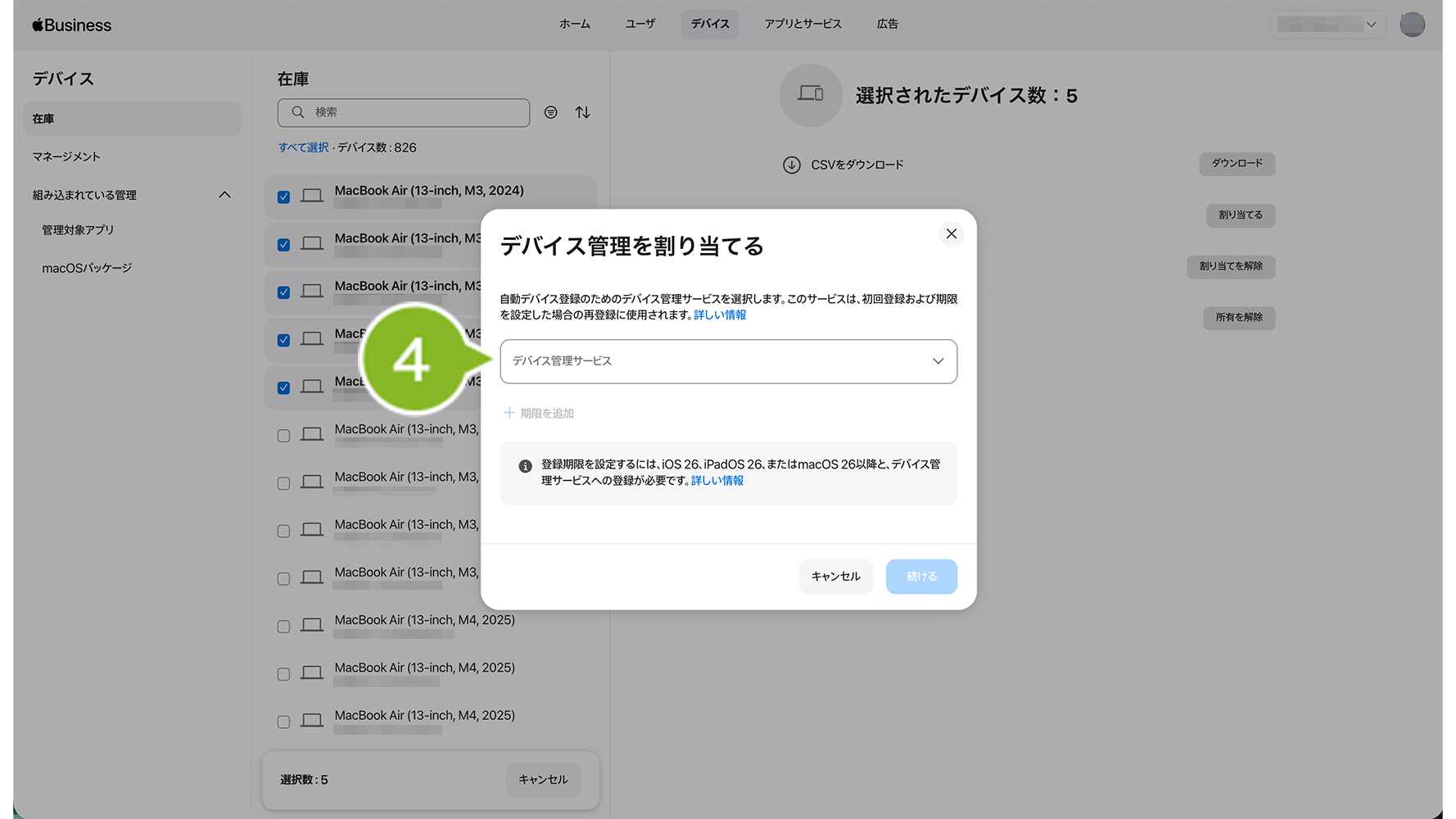Click the selected devices icon
This screenshot has height=819, width=1456.
click(x=810, y=95)
